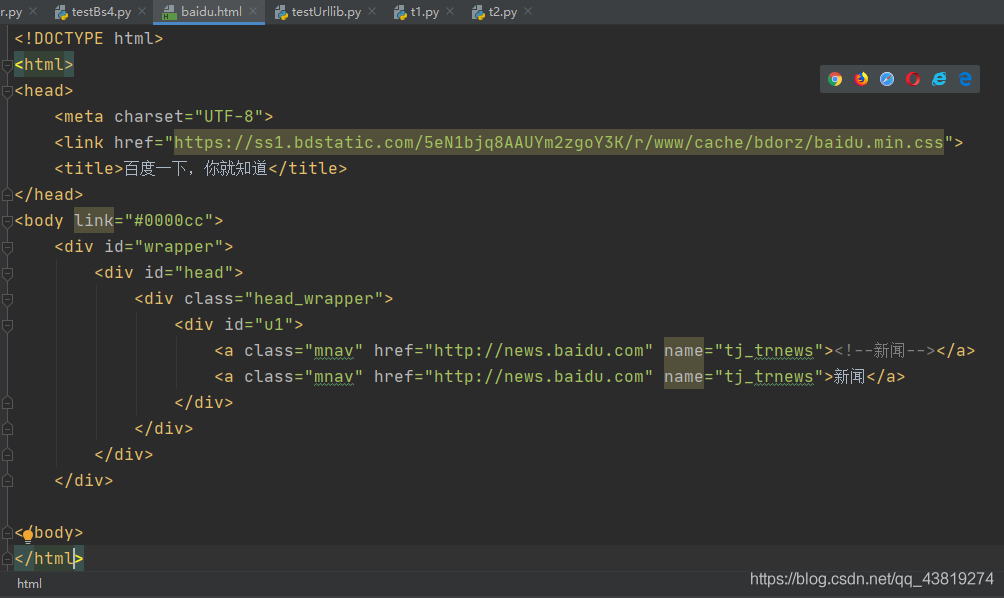Select the baidu.html editor tab
The image size is (1004, 598).
211,12
